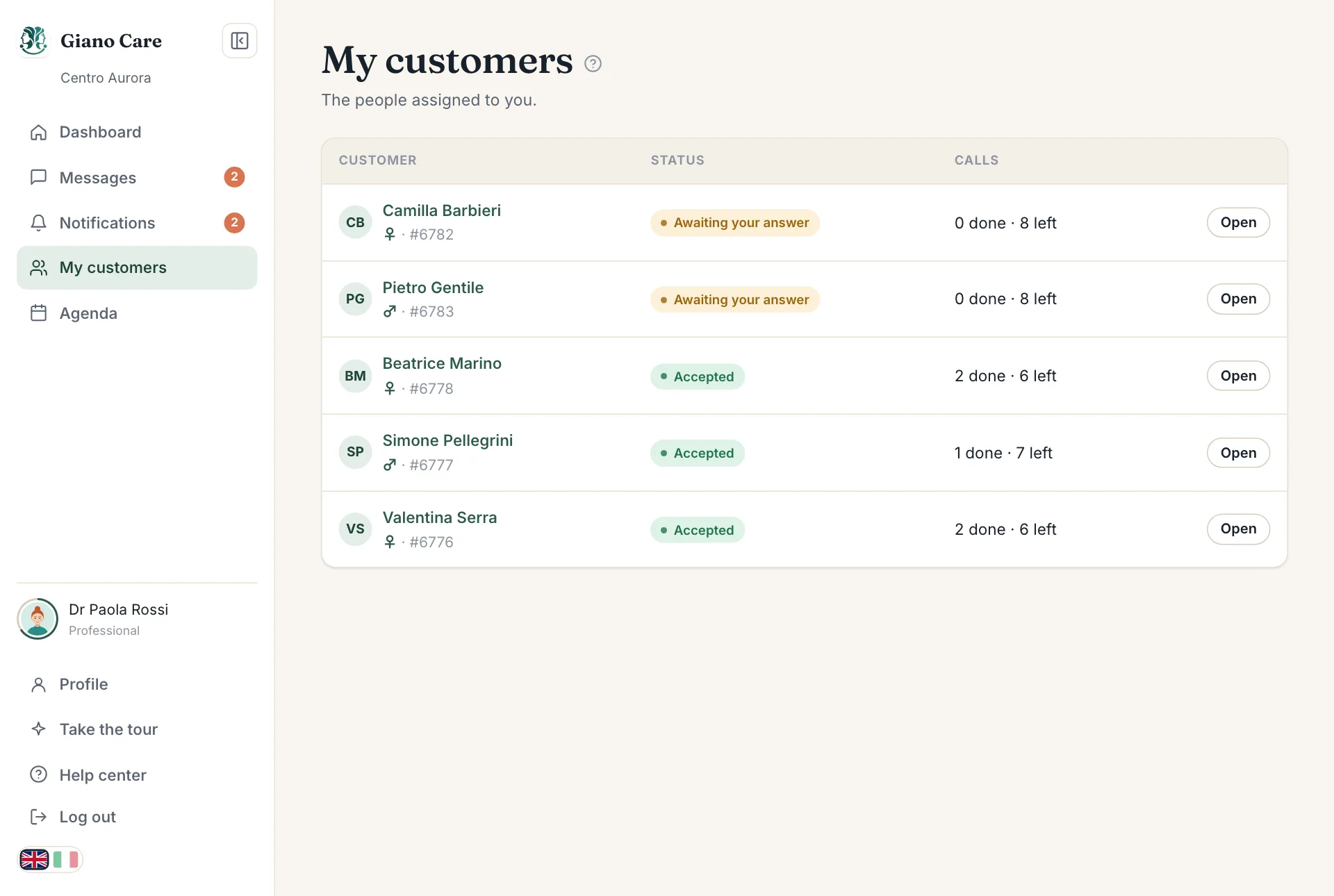Click Open for Valentina Serra
This screenshot has height=896, width=1334.
(1238, 529)
